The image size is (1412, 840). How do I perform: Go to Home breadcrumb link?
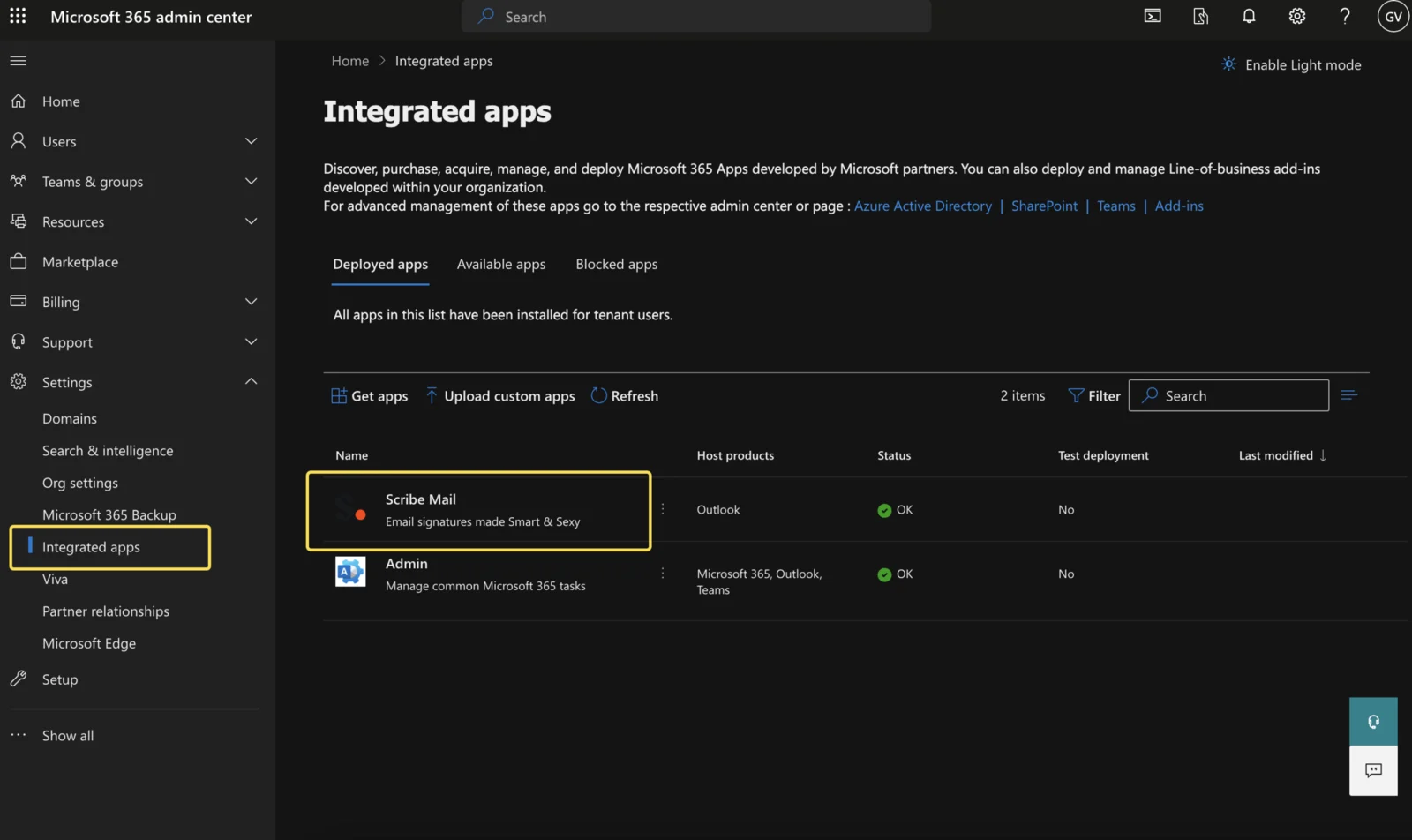[350, 61]
